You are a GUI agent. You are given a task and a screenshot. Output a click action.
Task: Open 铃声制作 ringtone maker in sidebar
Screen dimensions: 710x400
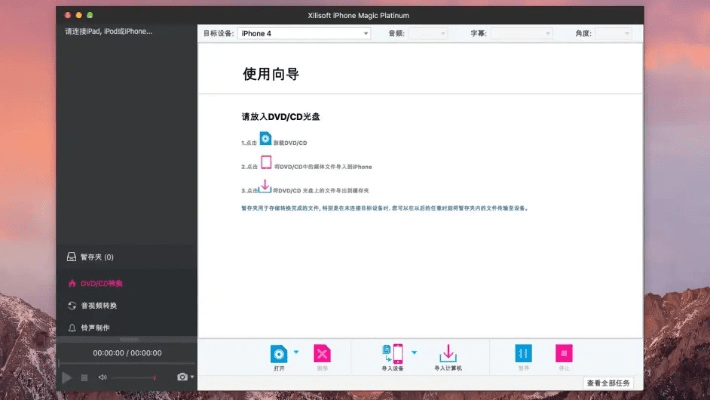click(x=95, y=328)
